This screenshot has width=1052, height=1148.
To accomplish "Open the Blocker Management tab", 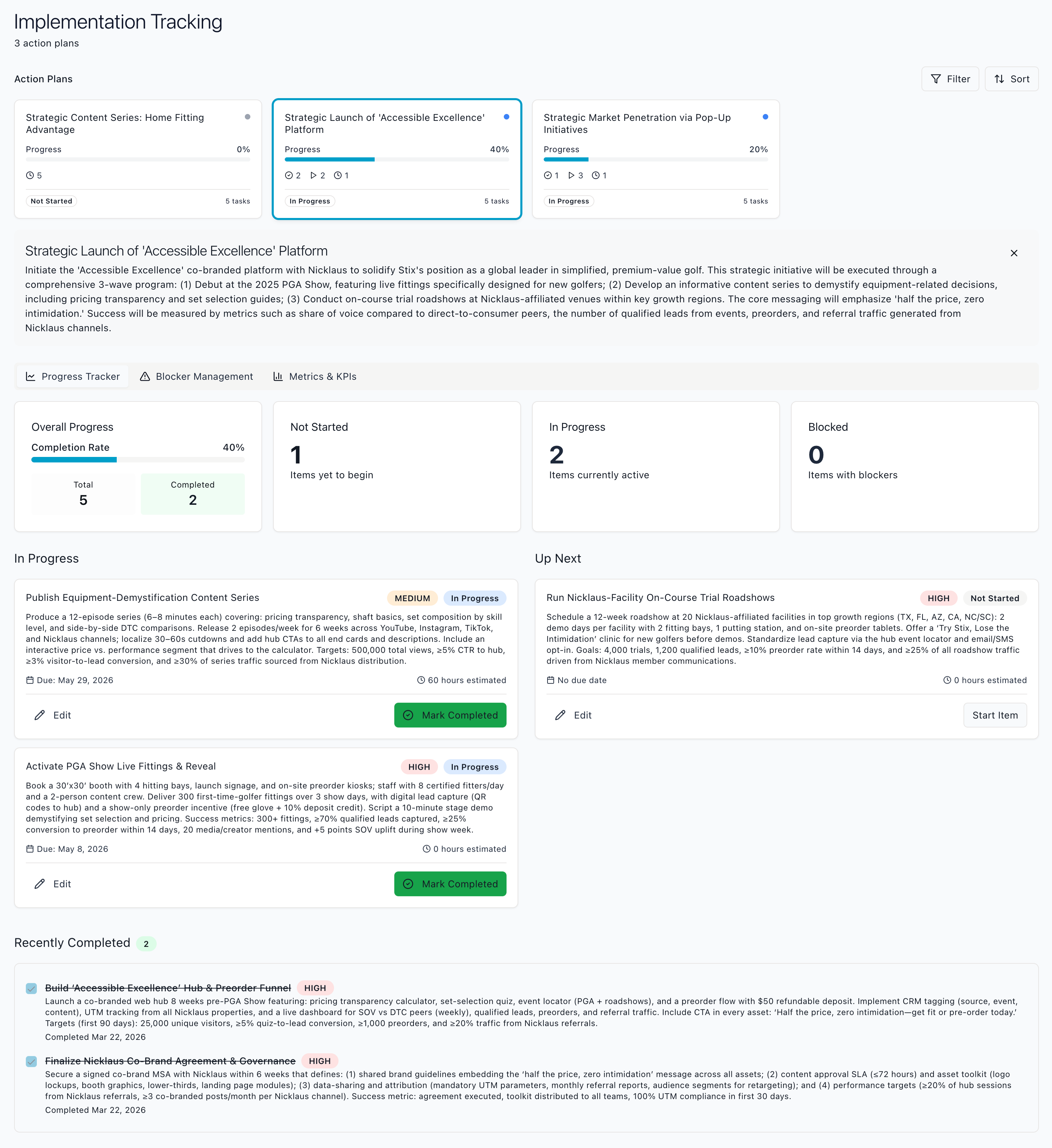I will tap(196, 376).
